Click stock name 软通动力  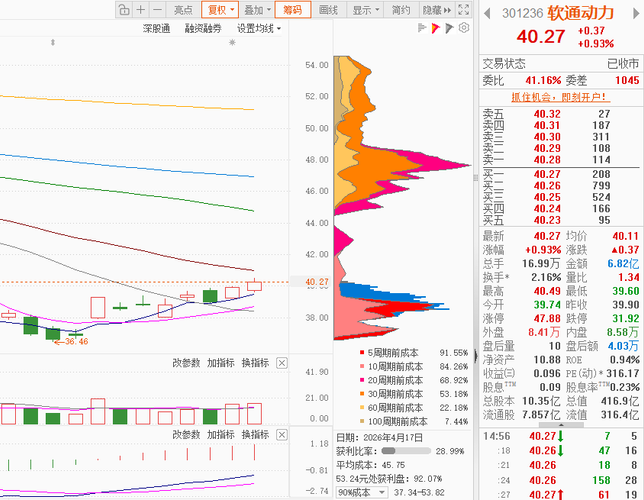coord(580,14)
